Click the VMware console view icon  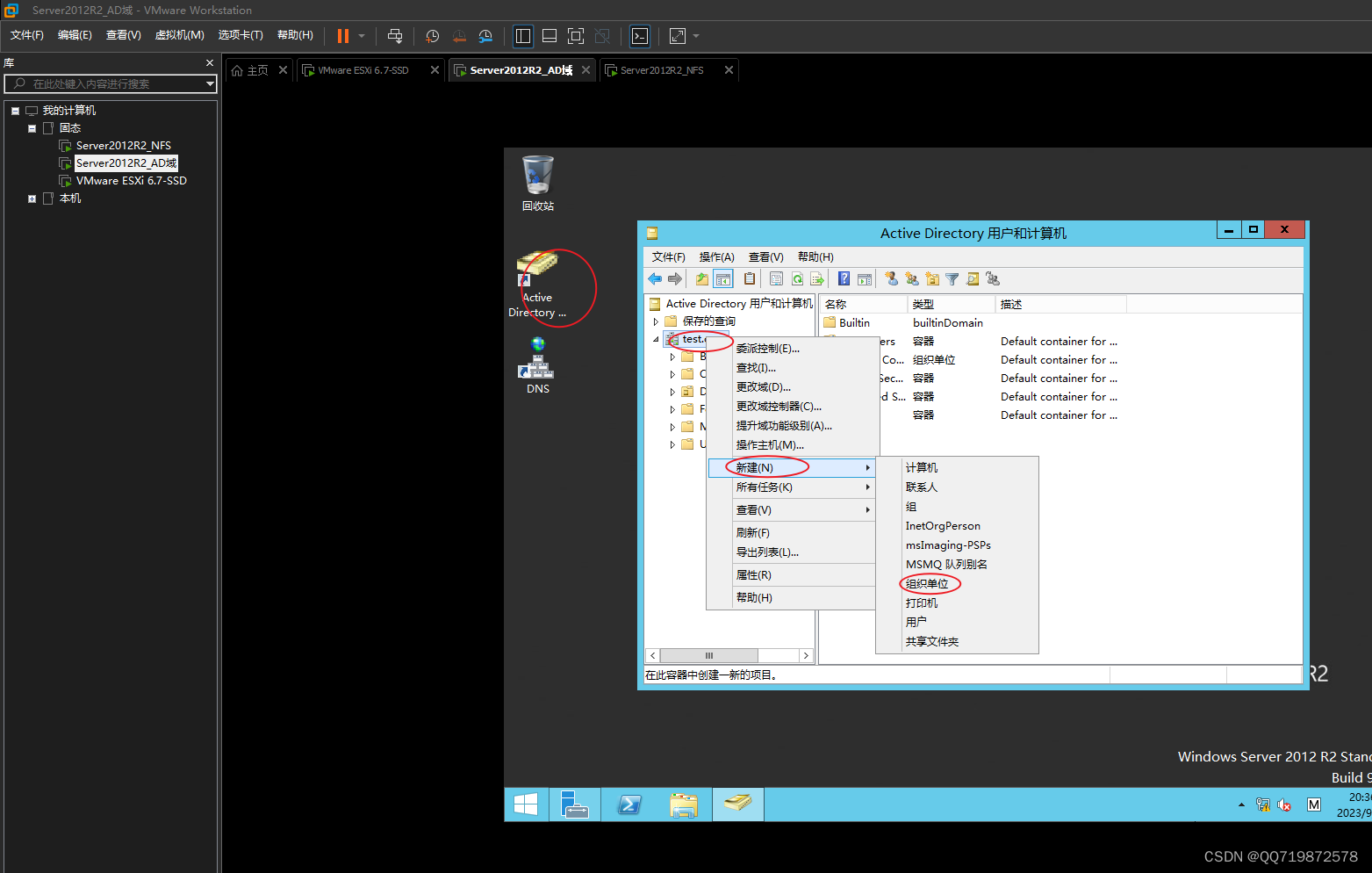640,36
